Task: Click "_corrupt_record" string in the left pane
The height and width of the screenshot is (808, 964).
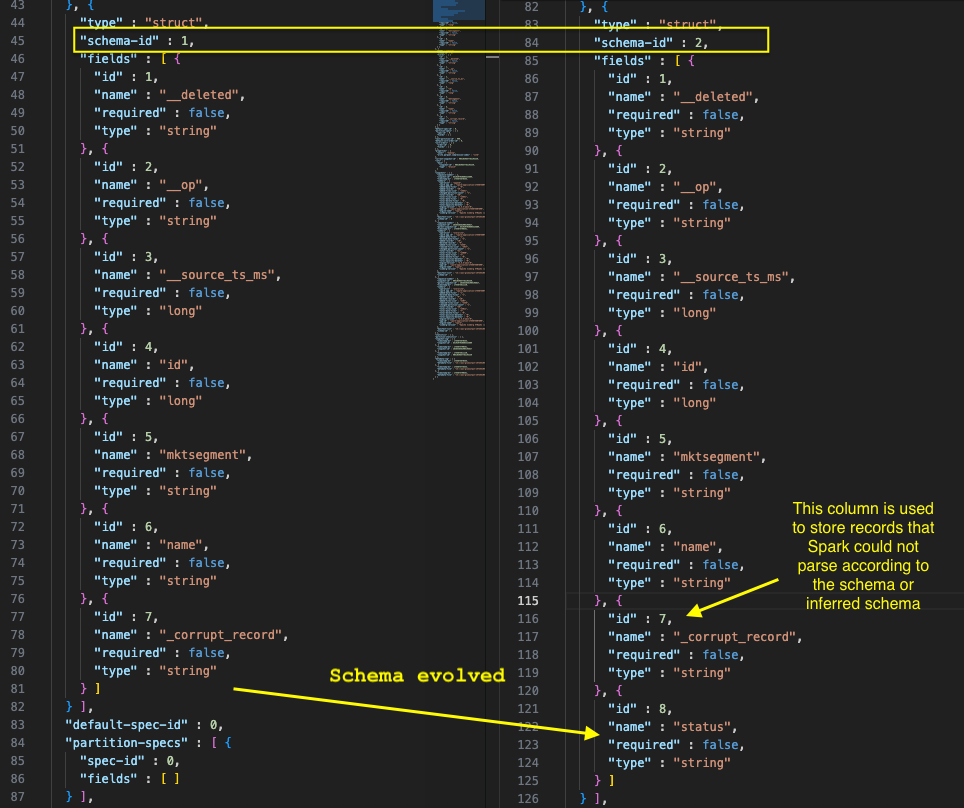Action: (224, 635)
